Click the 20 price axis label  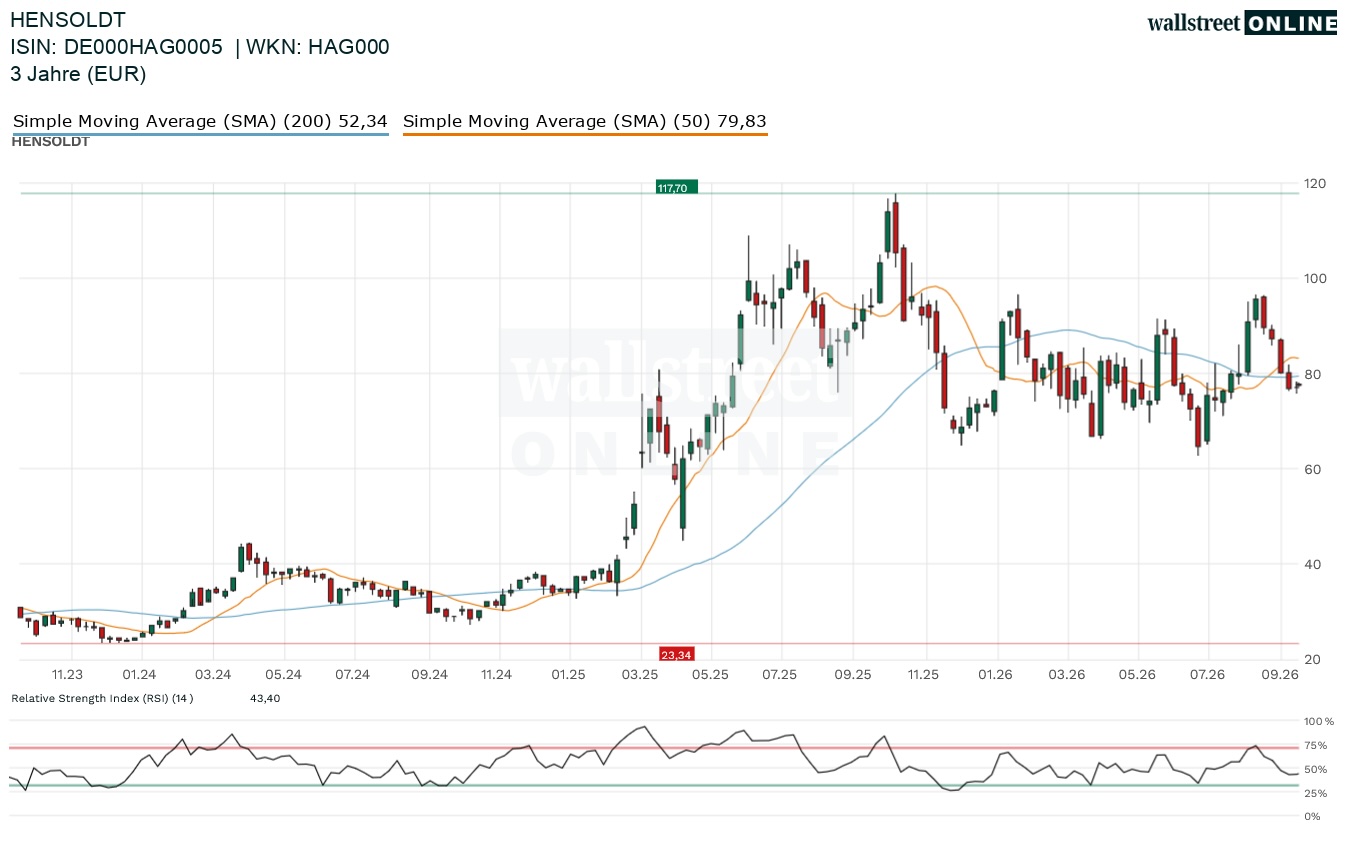tap(1312, 659)
